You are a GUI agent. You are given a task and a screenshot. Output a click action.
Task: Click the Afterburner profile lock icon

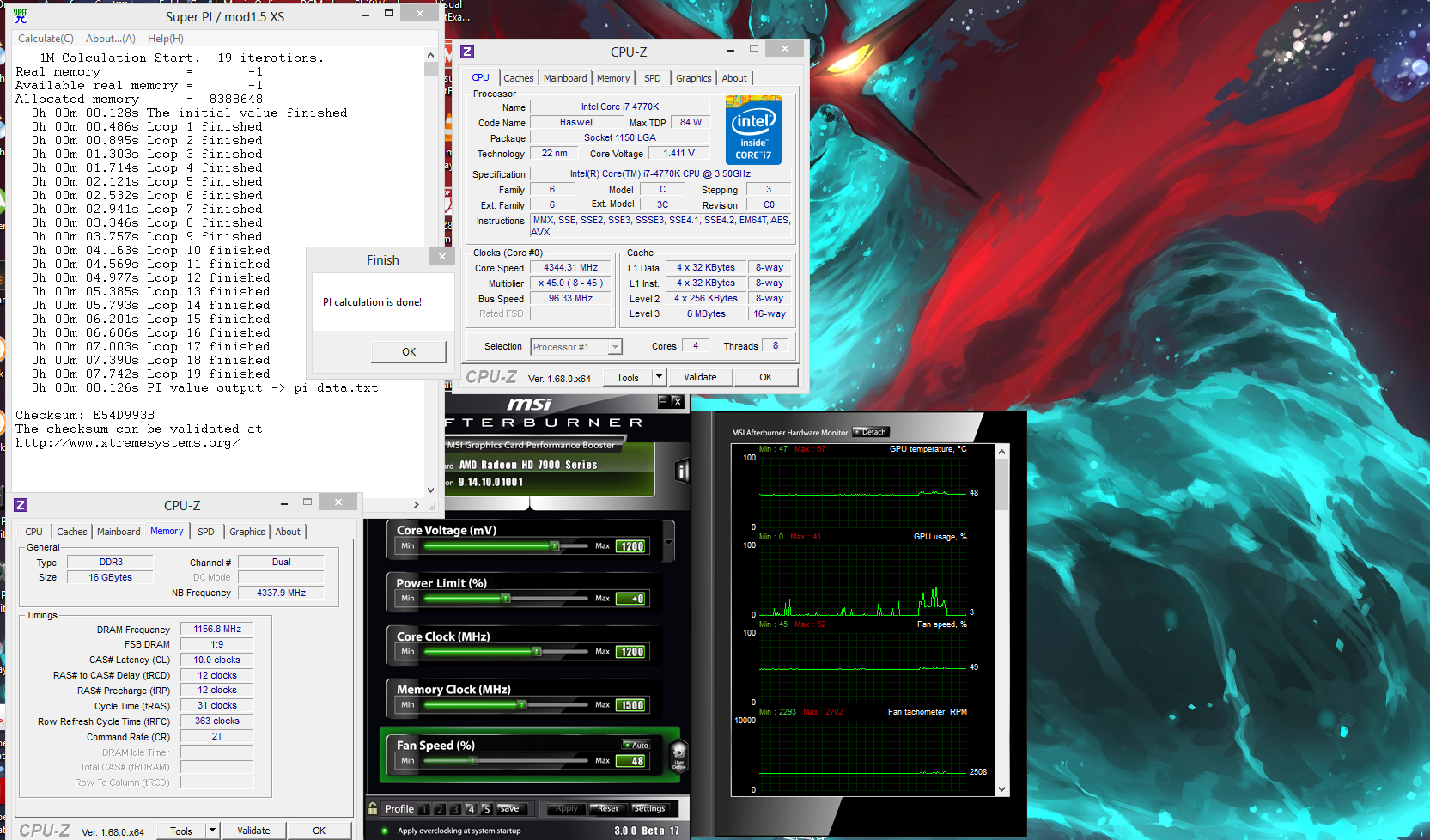coord(373,808)
